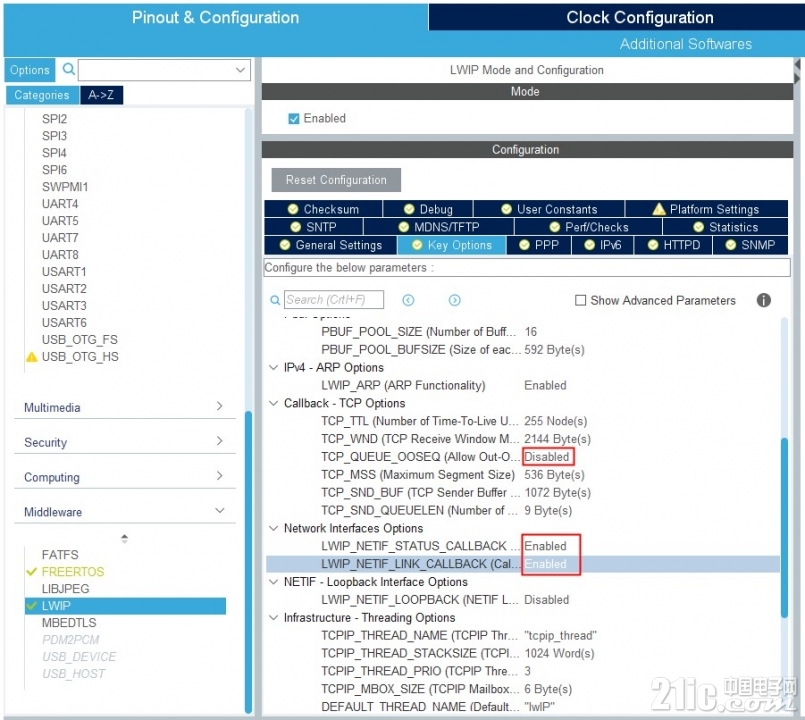Click PBUF_POOL_SIZE value 16

click(530, 332)
